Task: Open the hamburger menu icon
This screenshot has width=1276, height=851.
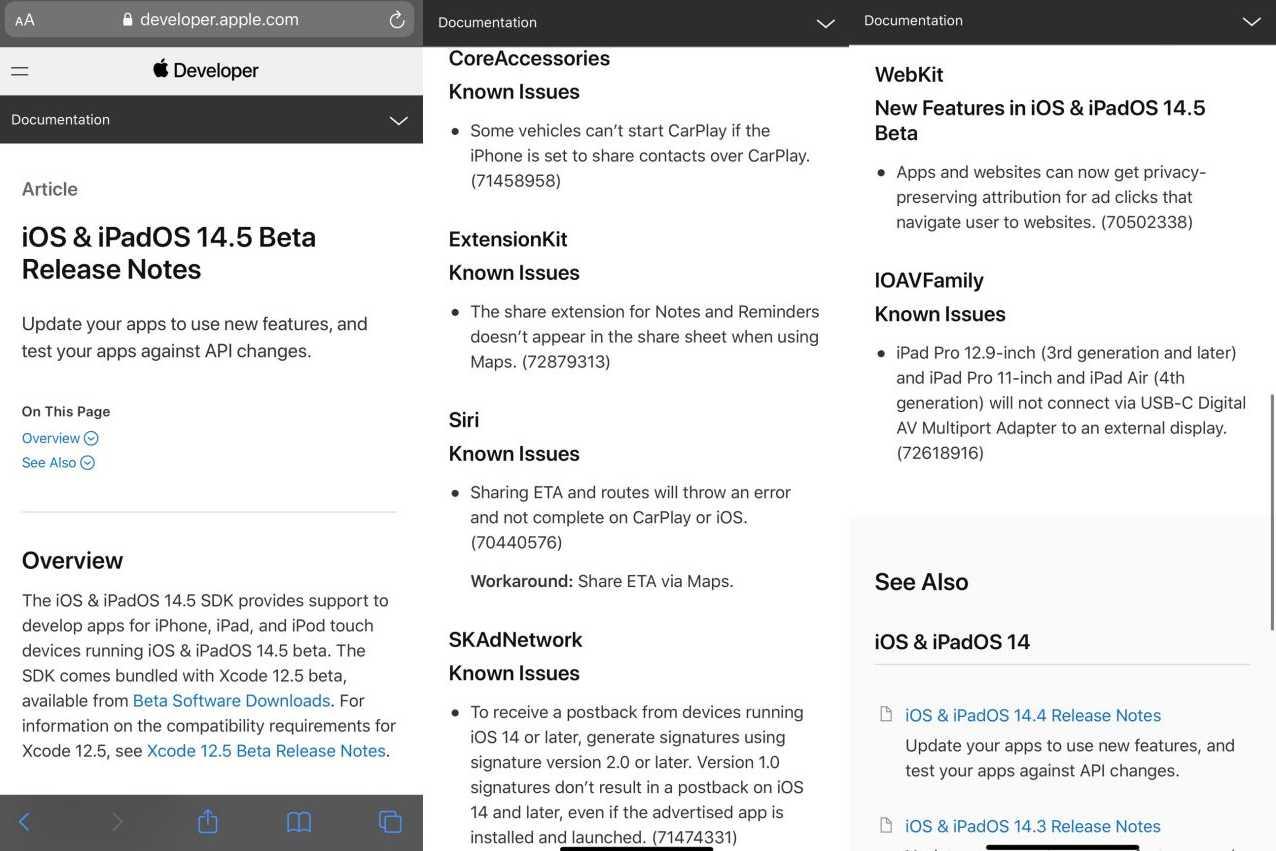Action: click(x=20, y=71)
